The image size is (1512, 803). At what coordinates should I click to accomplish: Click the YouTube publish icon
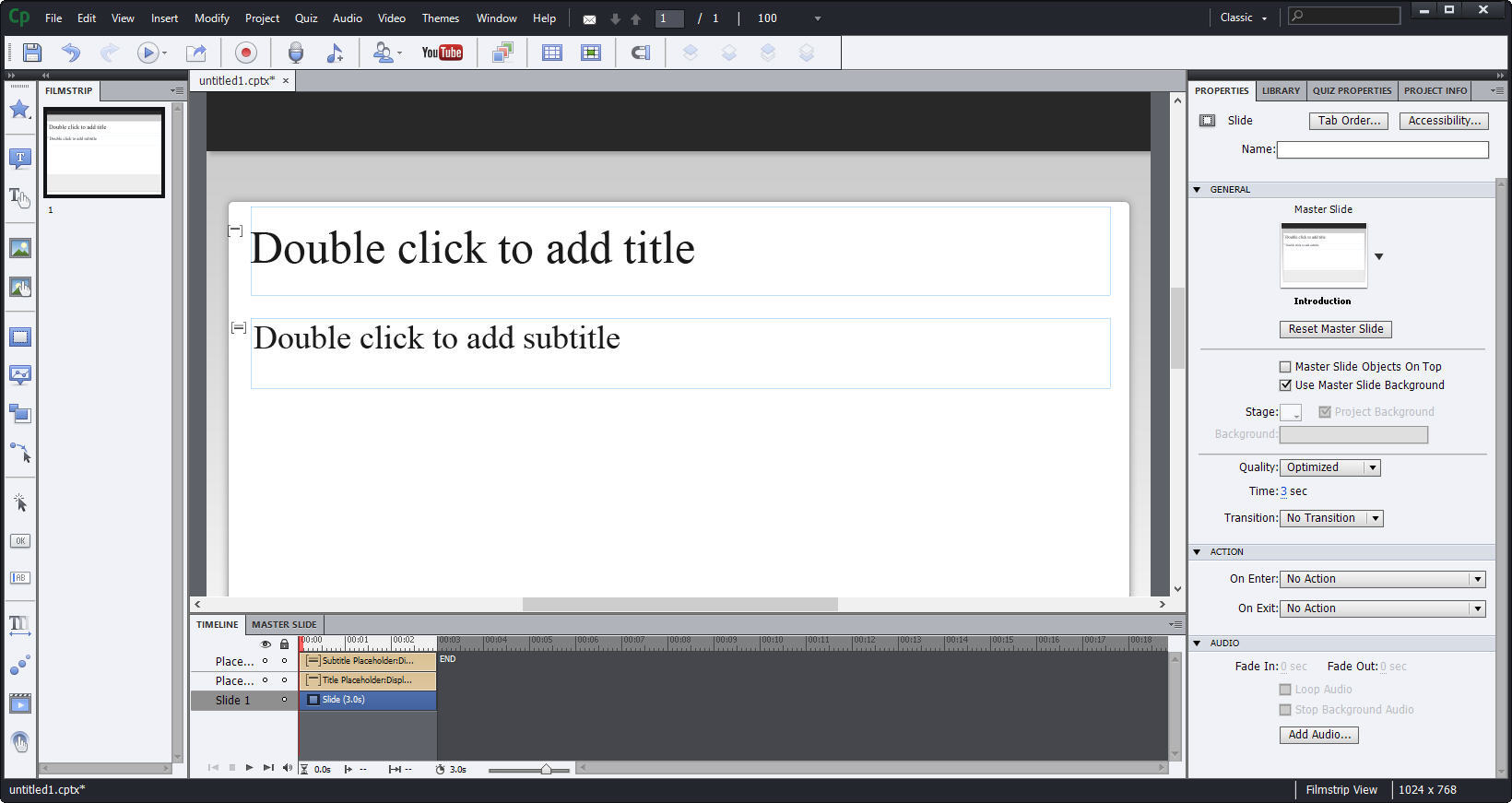pos(442,53)
